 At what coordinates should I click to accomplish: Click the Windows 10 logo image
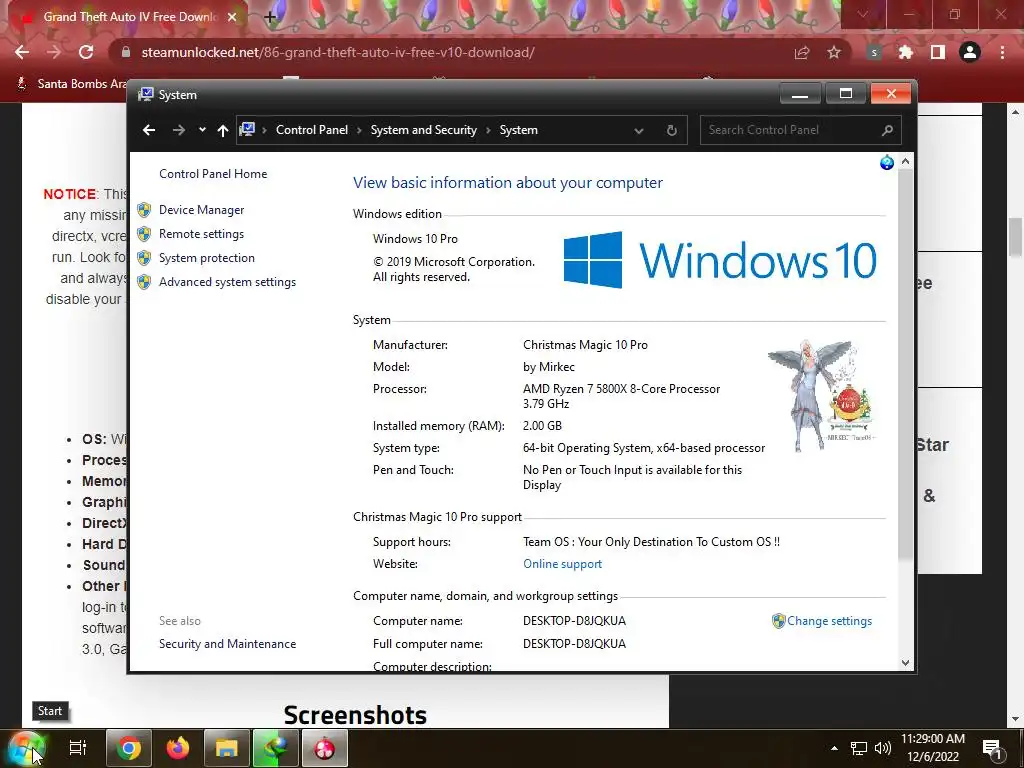720,260
